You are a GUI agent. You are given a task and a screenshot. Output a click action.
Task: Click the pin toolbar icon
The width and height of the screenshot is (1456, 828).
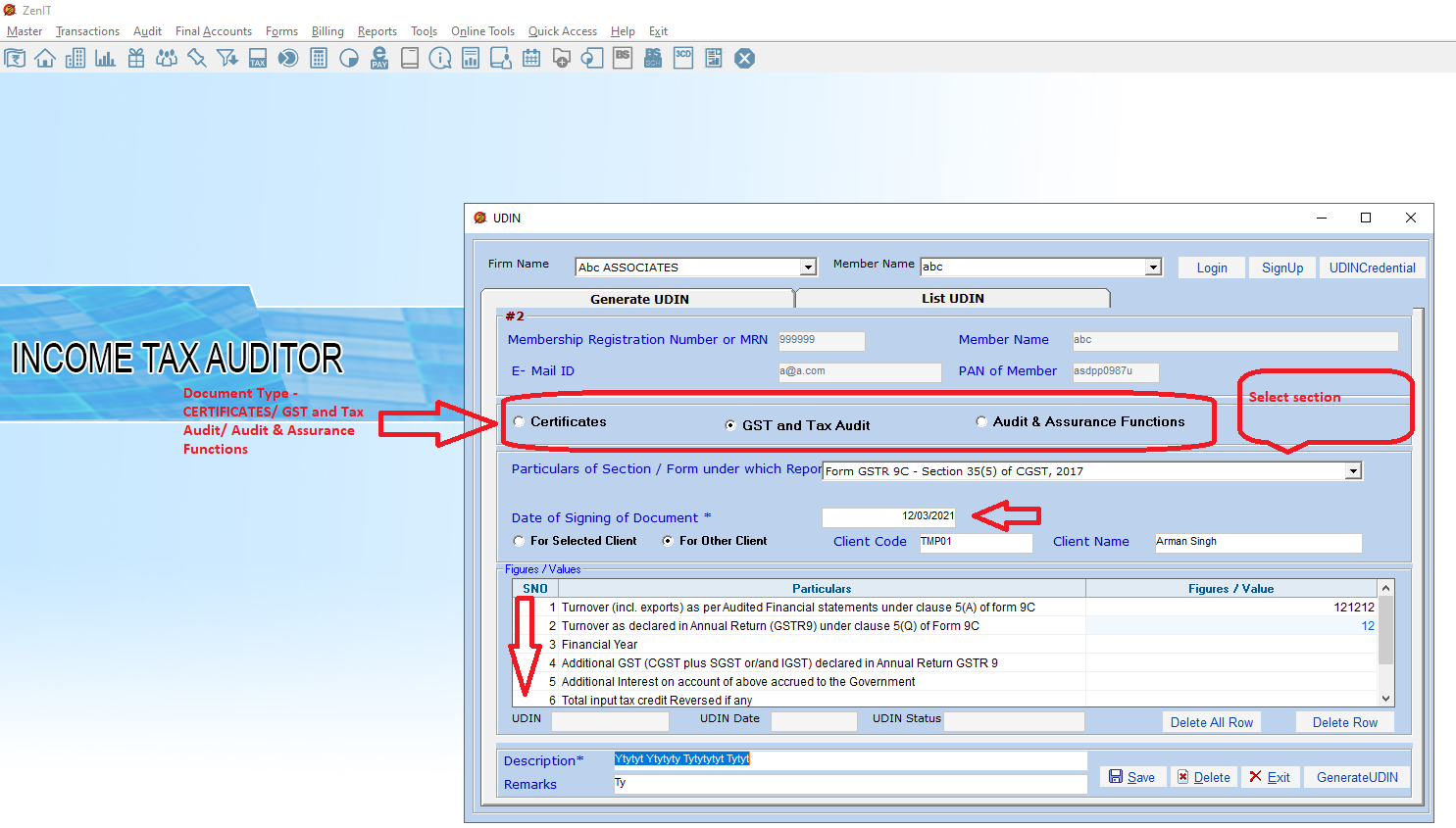(x=197, y=59)
